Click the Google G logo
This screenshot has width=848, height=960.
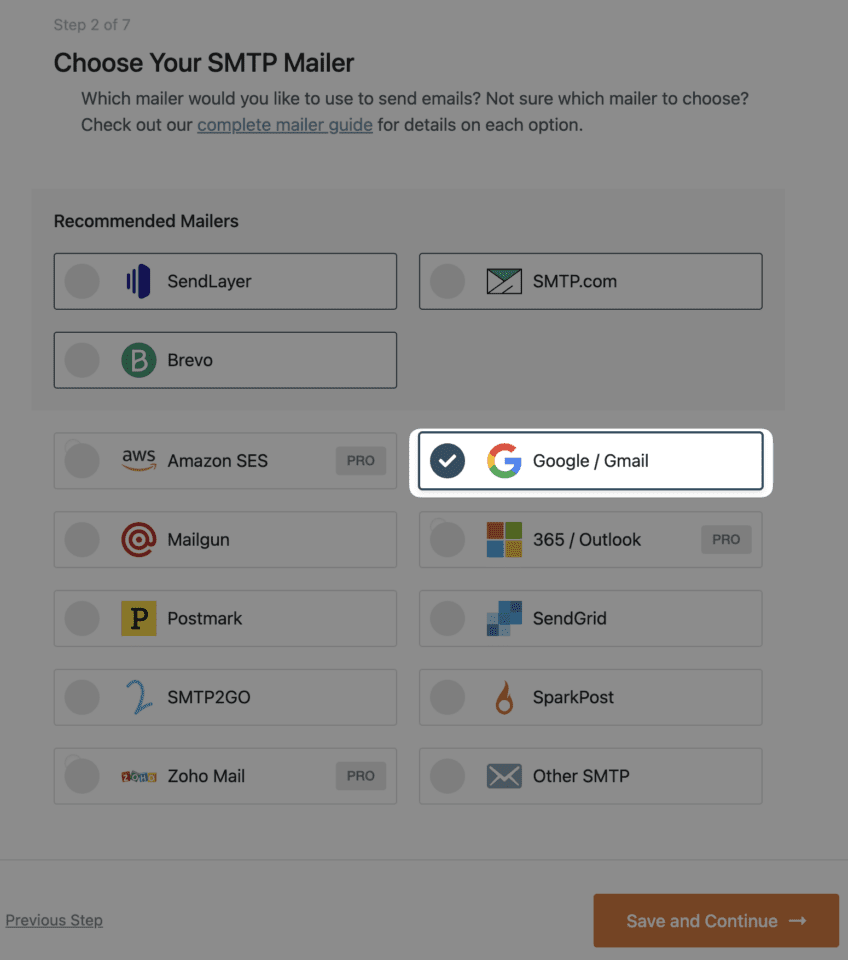504,461
